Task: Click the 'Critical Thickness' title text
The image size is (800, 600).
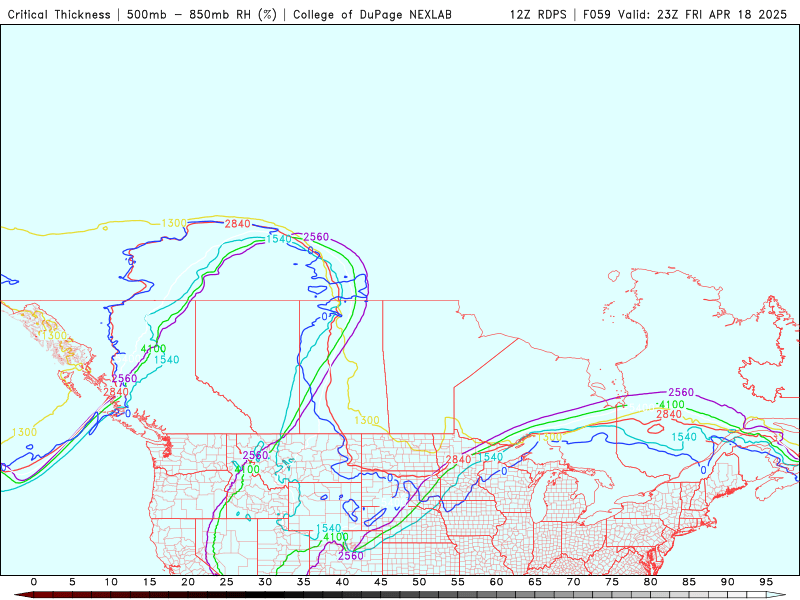Action: click(59, 14)
